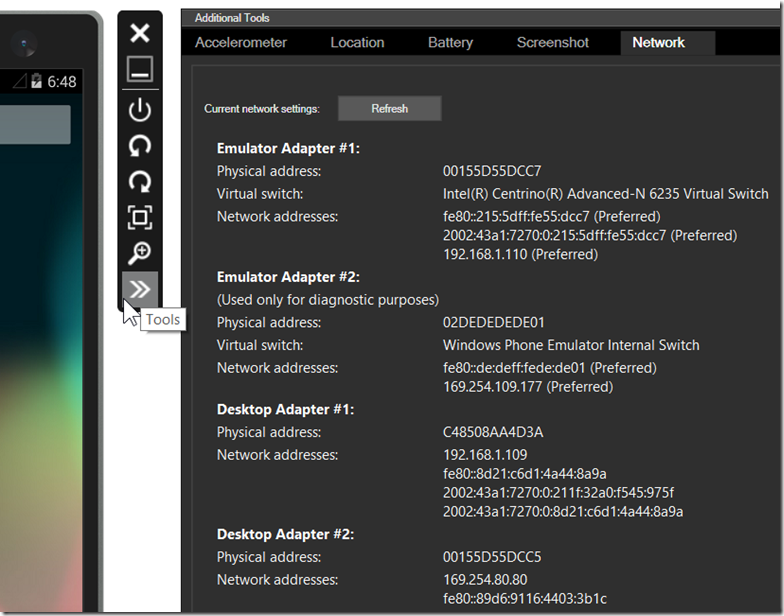Rotate the emulator left
This screenshot has height=616, width=784.
[140, 145]
